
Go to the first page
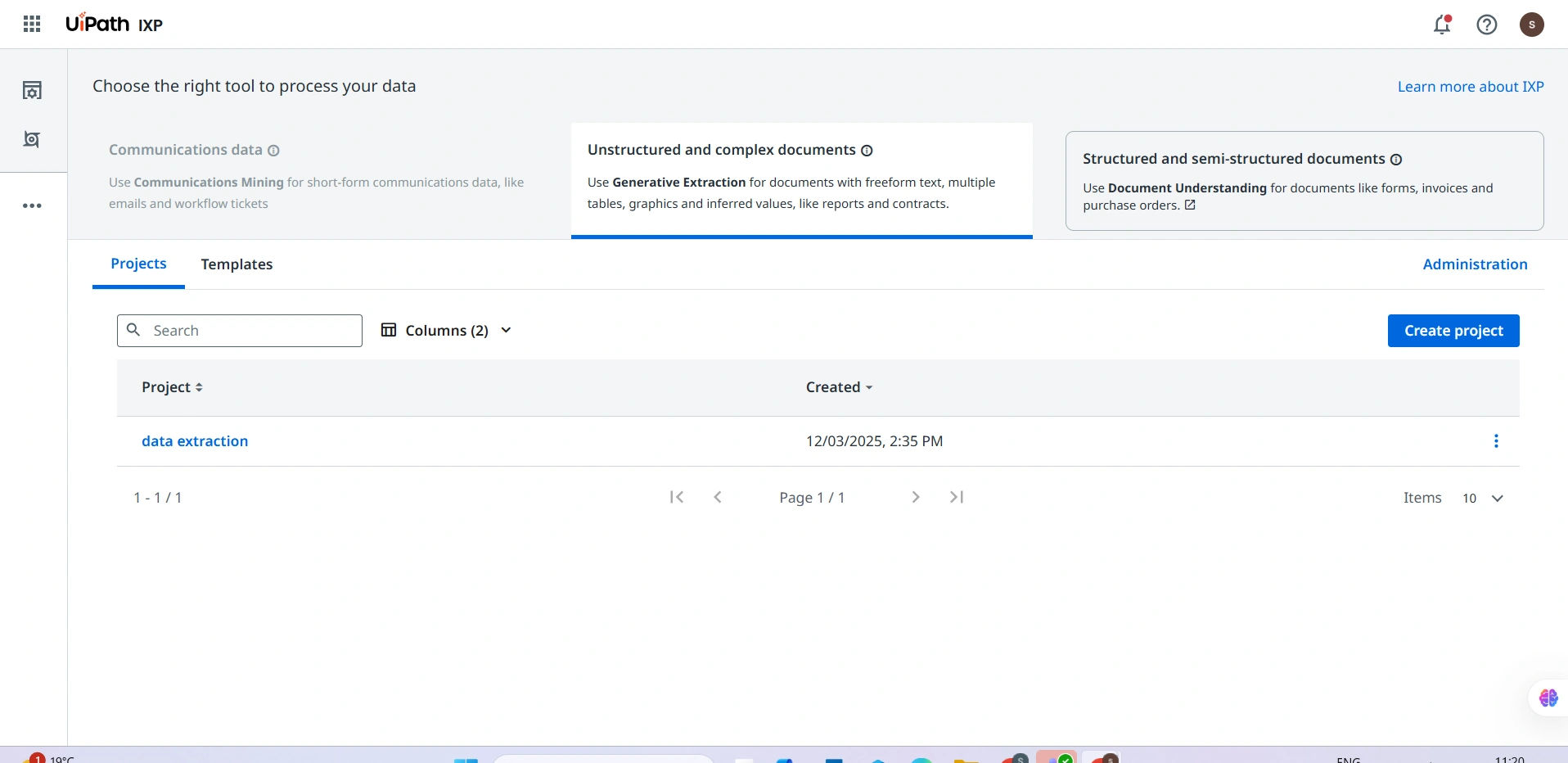(677, 497)
